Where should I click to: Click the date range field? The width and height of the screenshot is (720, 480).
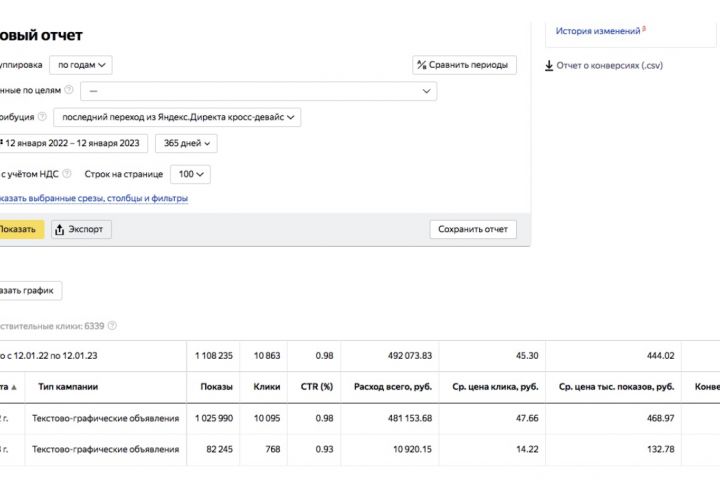(74, 143)
